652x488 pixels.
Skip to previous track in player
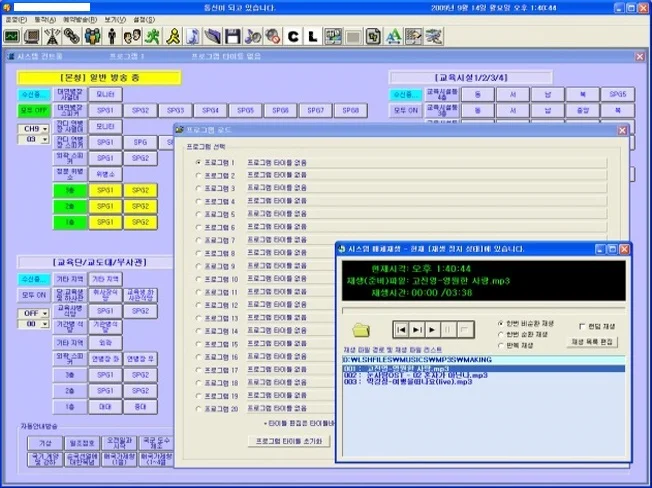click(x=400, y=329)
